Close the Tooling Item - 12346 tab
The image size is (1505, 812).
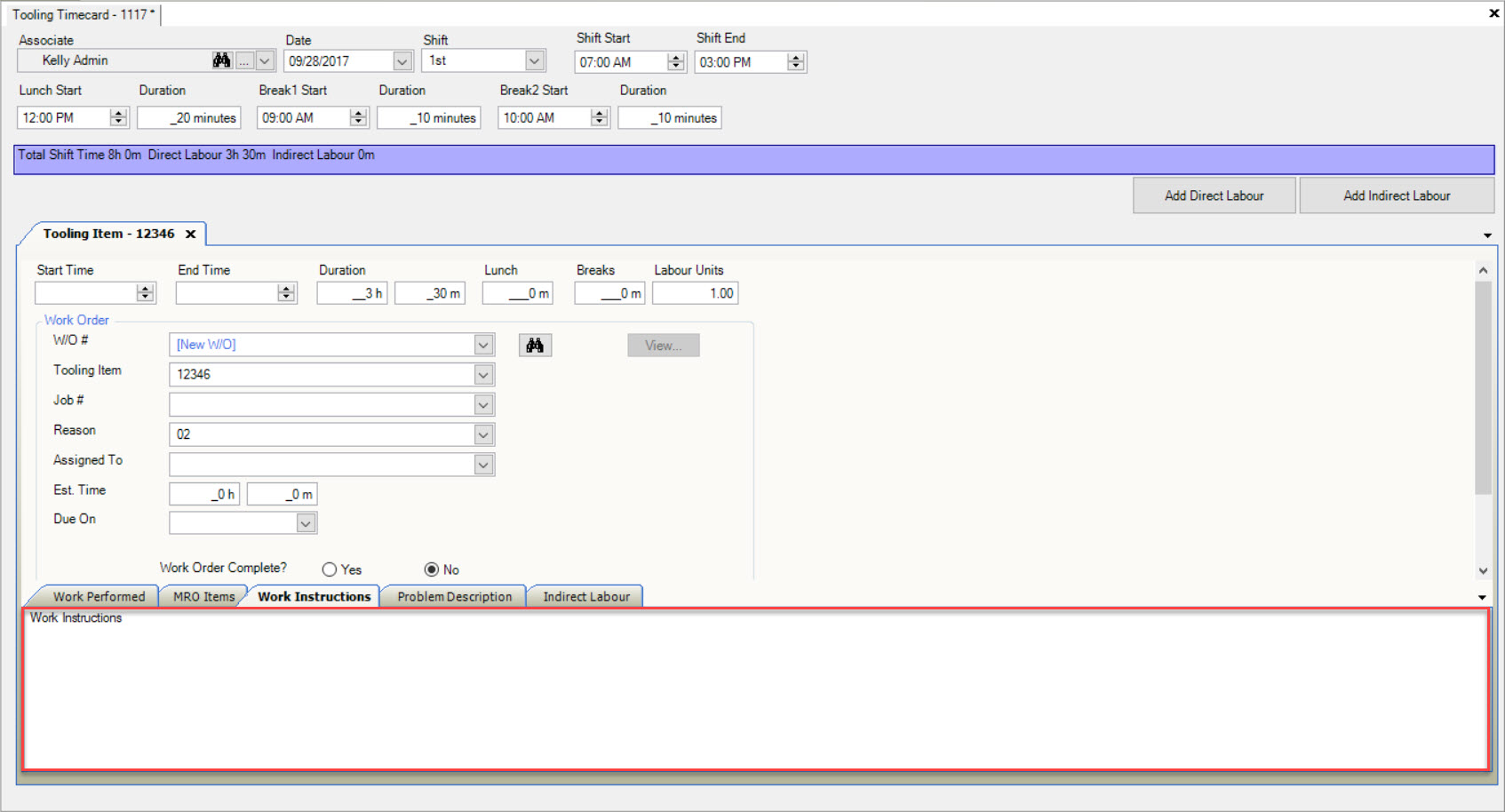(190, 235)
